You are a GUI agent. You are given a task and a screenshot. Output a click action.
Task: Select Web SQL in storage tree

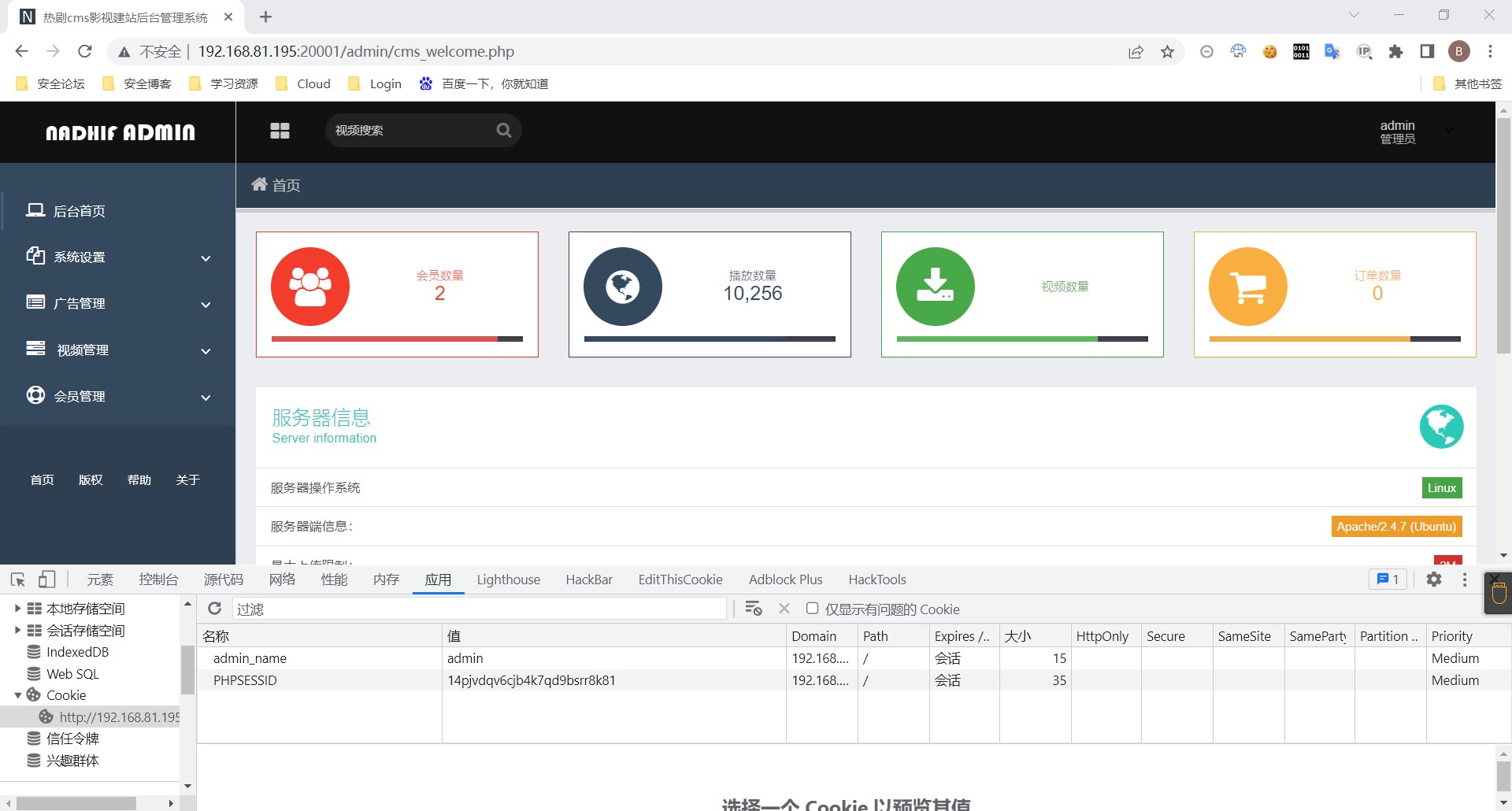click(72, 674)
